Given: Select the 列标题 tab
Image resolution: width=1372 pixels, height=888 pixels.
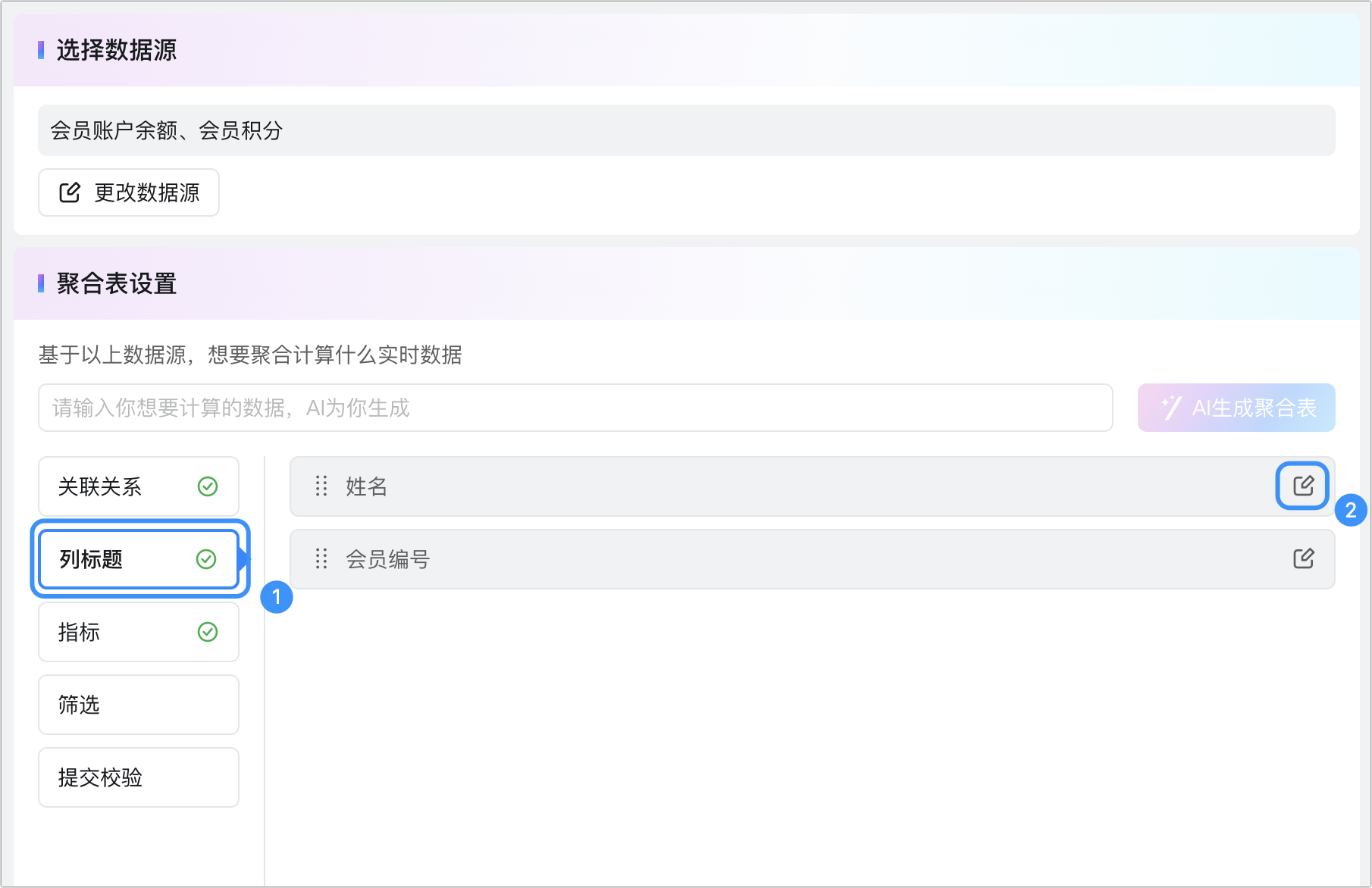Looking at the screenshot, I should coord(139,559).
